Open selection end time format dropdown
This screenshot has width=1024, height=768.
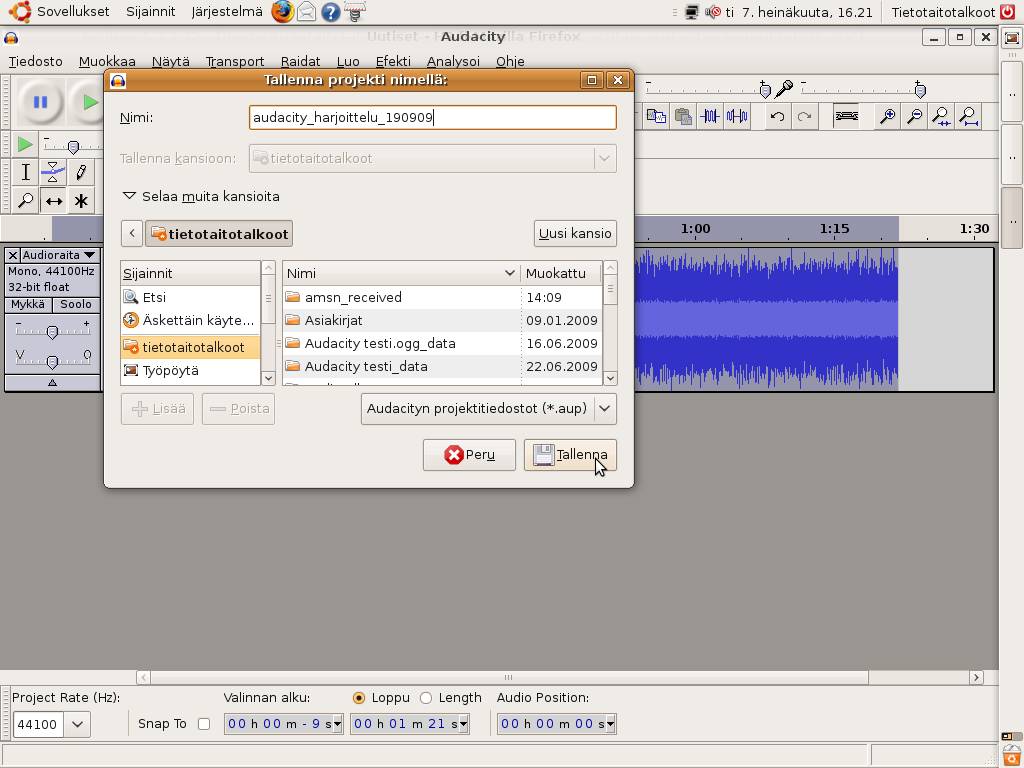pos(463,724)
